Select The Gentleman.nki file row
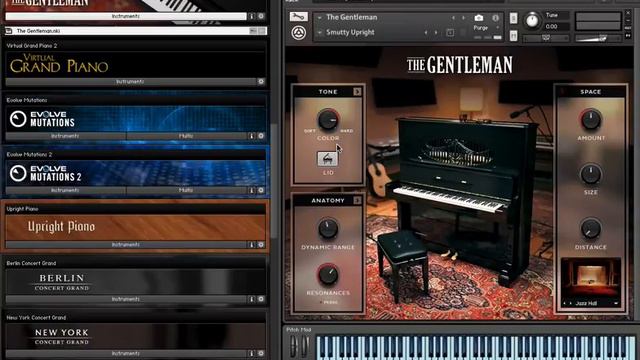 (x=136, y=31)
